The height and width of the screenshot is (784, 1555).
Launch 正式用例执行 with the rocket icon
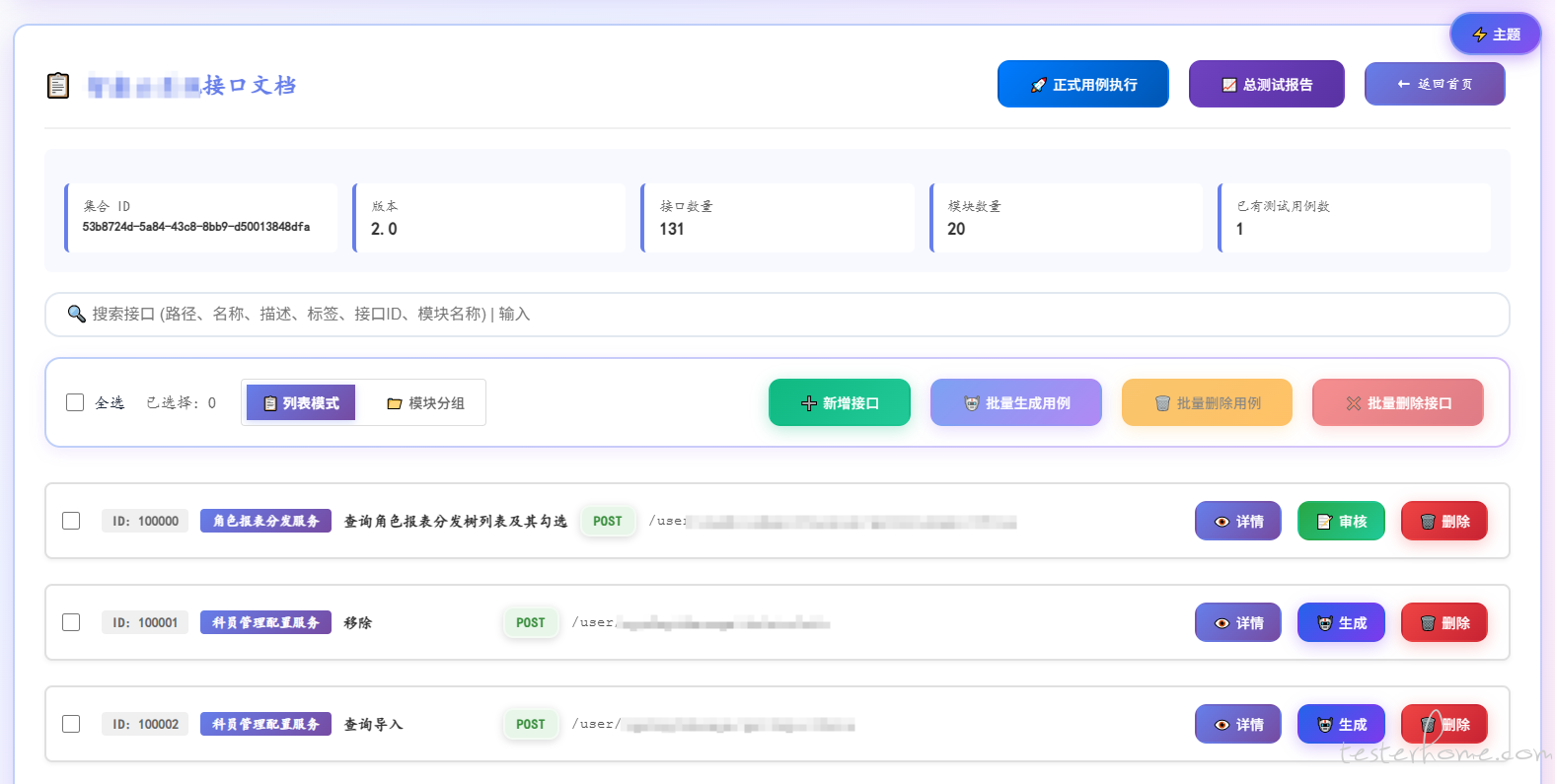1082,85
